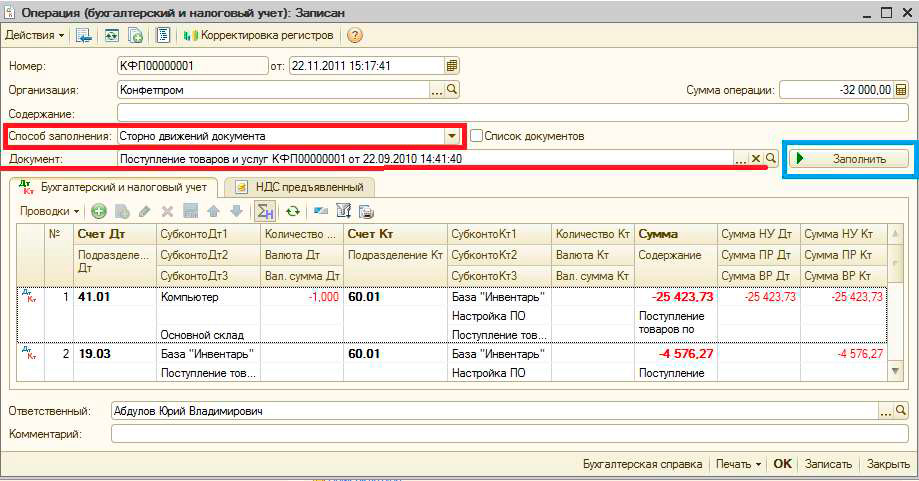The width and height of the screenshot is (919, 481).
Task: Select the Компьютер subconto cell
Action: click(x=208, y=297)
